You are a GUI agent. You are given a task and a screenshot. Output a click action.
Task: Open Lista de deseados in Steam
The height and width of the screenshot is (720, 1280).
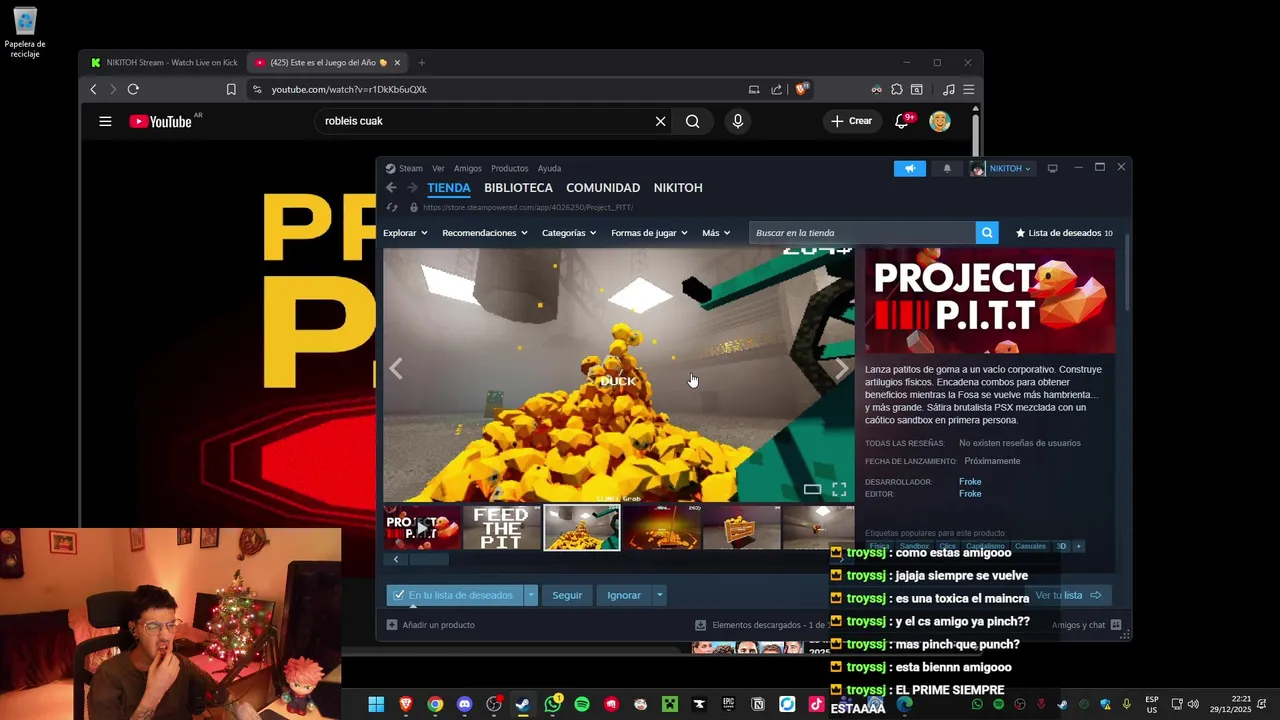1064,233
